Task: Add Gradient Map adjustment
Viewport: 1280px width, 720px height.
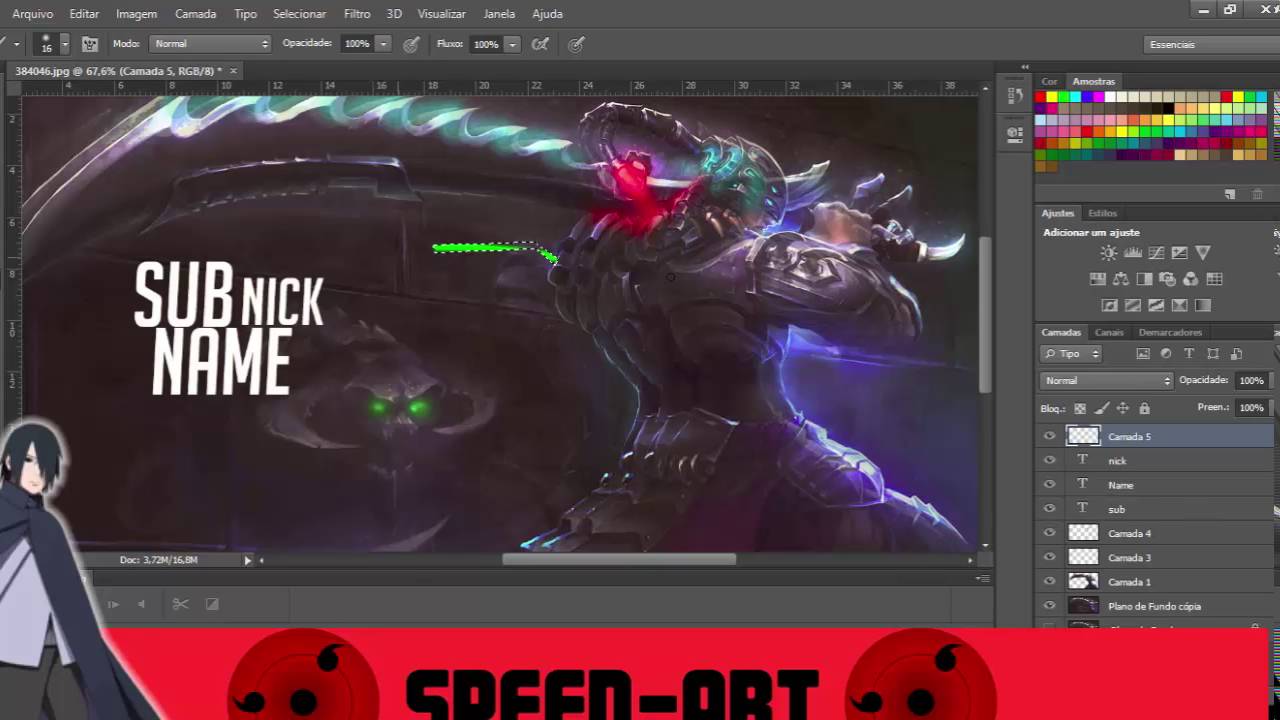Action: (1203, 305)
